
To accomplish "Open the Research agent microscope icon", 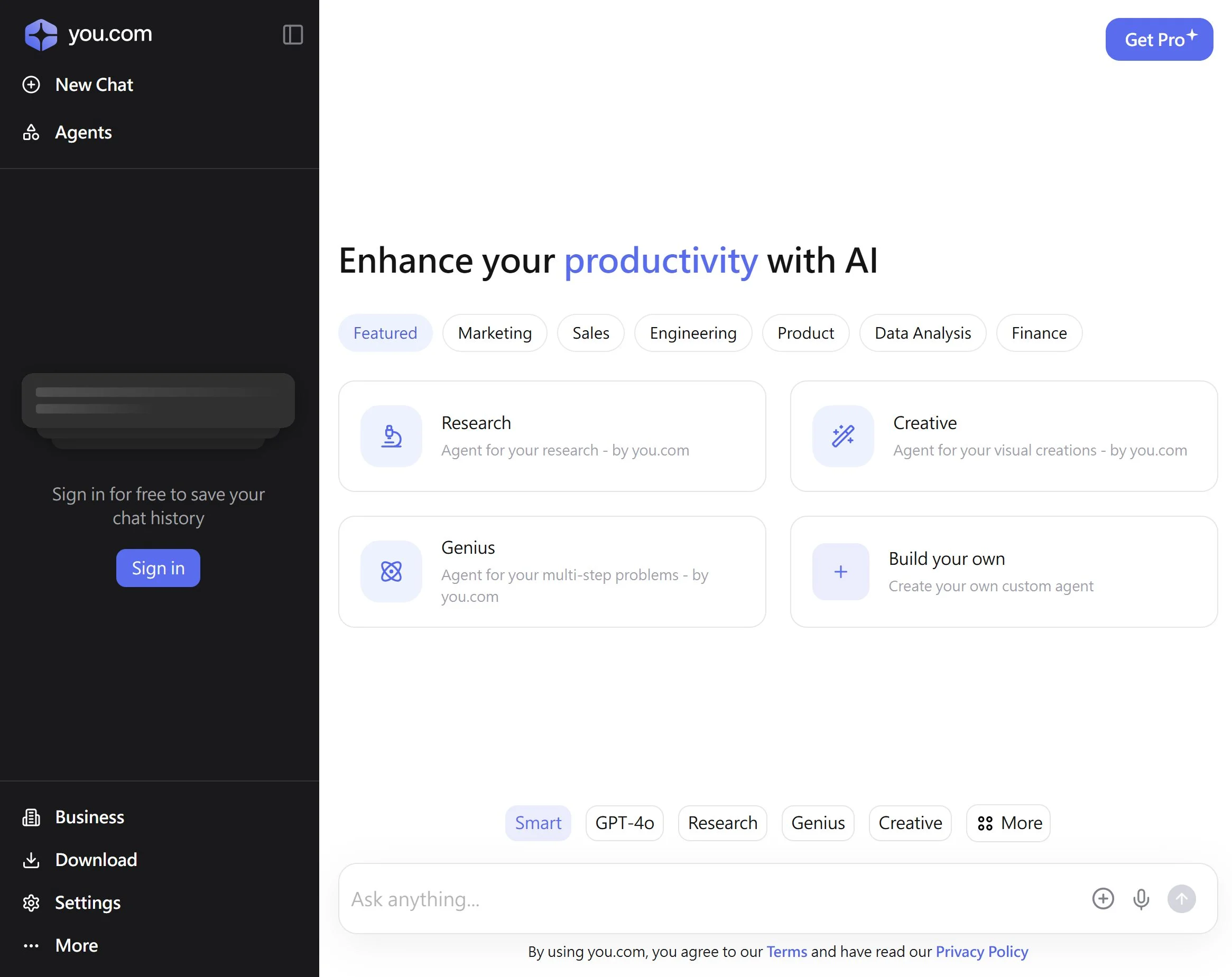I will tap(392, 436).
